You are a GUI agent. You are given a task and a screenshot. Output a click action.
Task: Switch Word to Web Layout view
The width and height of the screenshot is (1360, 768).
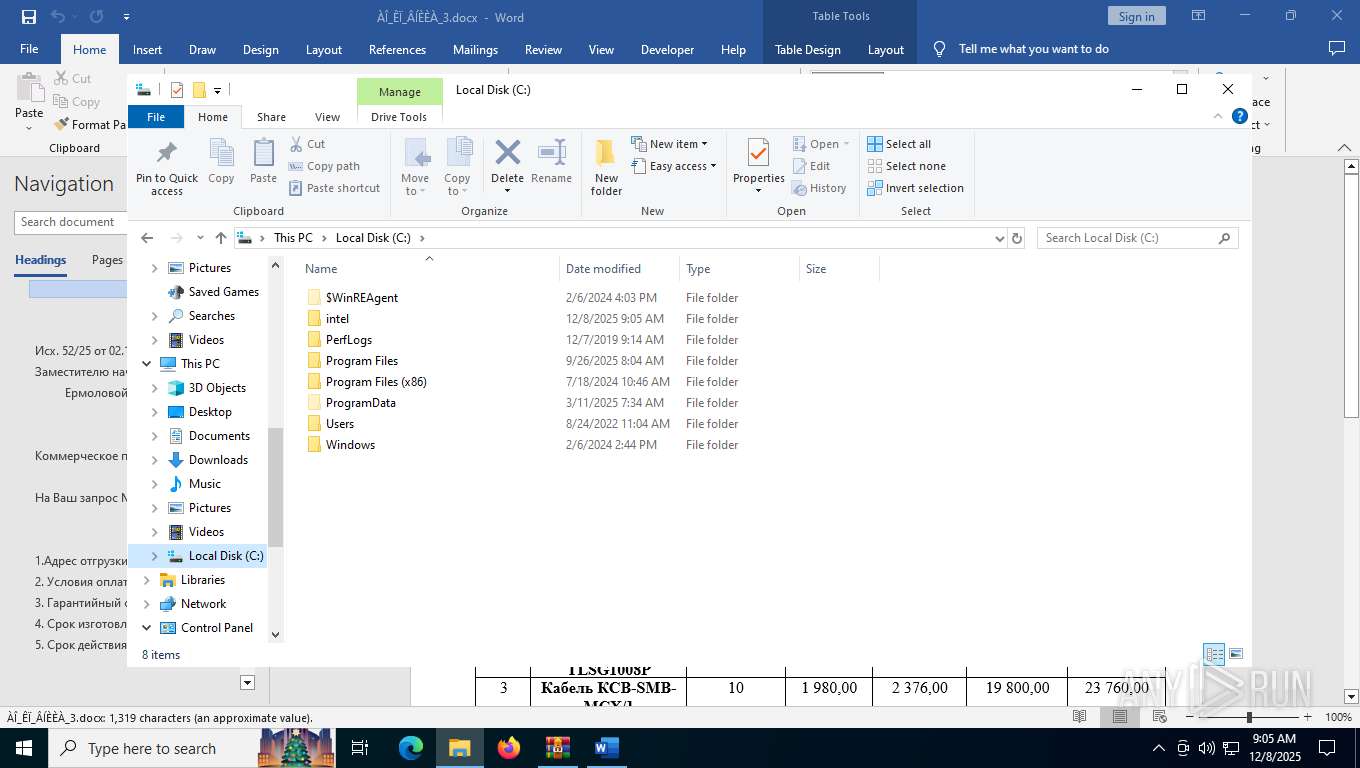click(1159, 717)
